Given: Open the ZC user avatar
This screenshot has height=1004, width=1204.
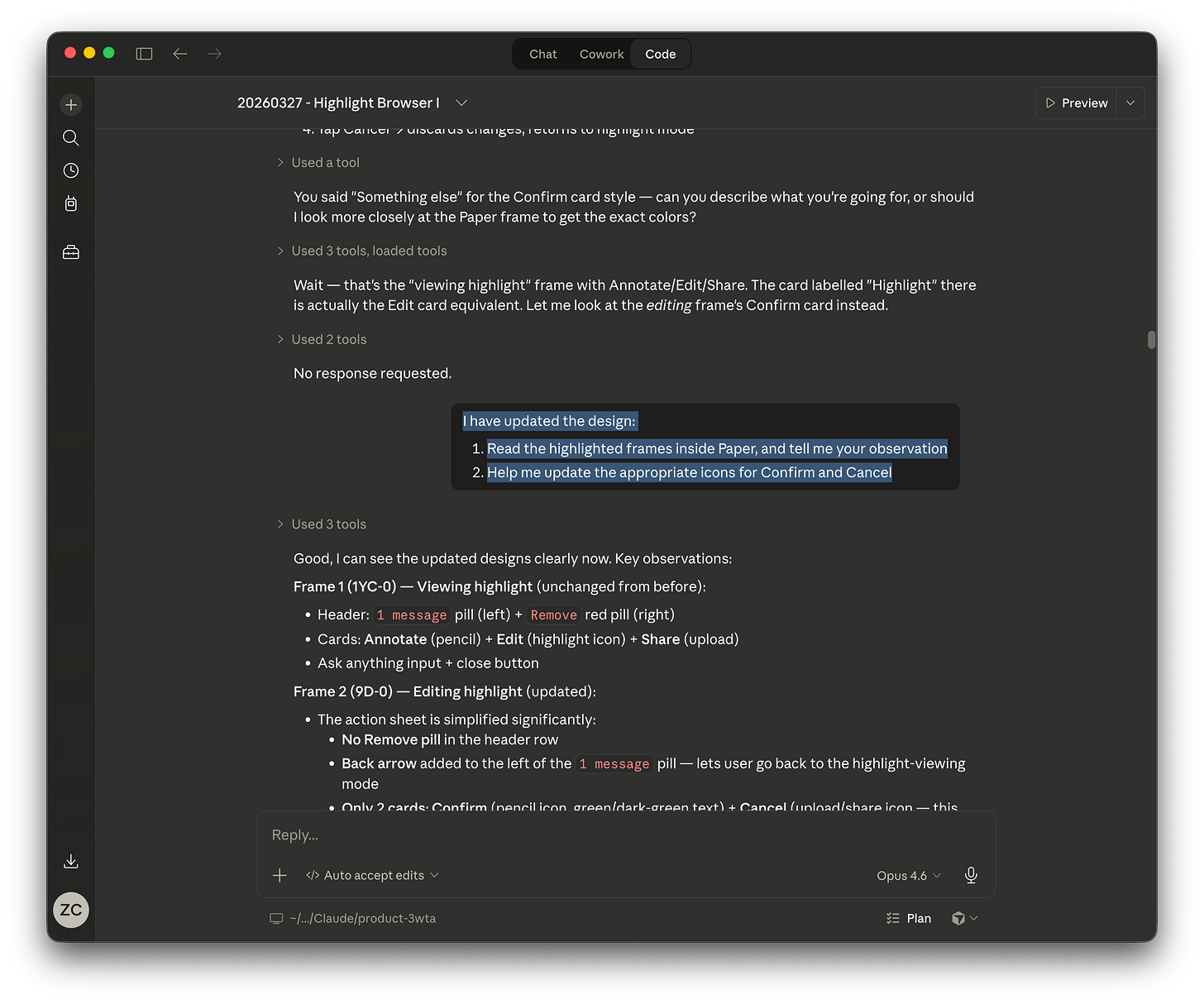Looking at the screenshot, I should (x=71, y=910).
